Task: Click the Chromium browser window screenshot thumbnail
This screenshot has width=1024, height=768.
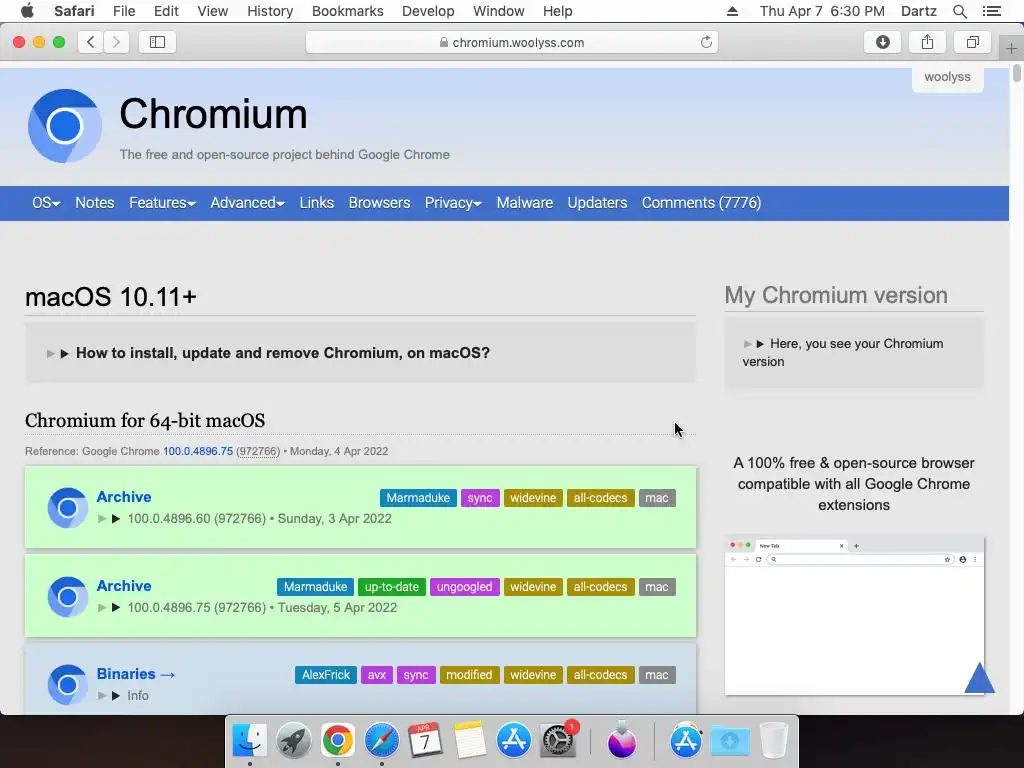Action: [x=854, y=616]
